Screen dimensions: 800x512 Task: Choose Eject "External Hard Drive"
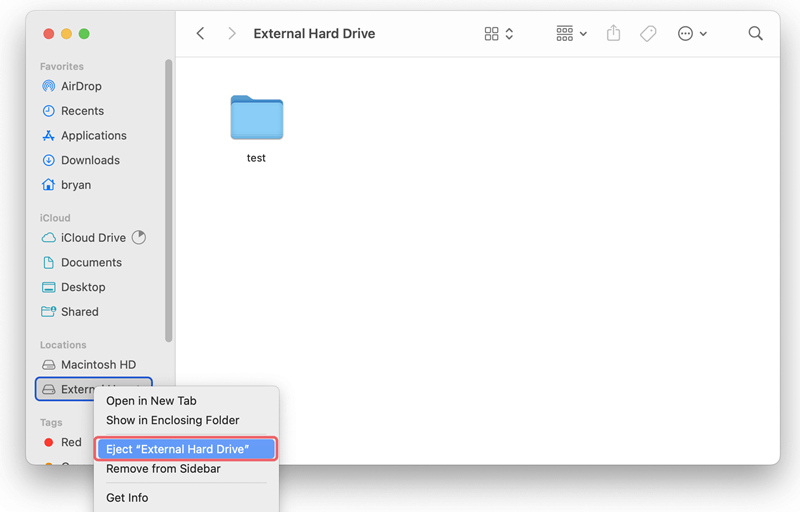click(186, 449)
